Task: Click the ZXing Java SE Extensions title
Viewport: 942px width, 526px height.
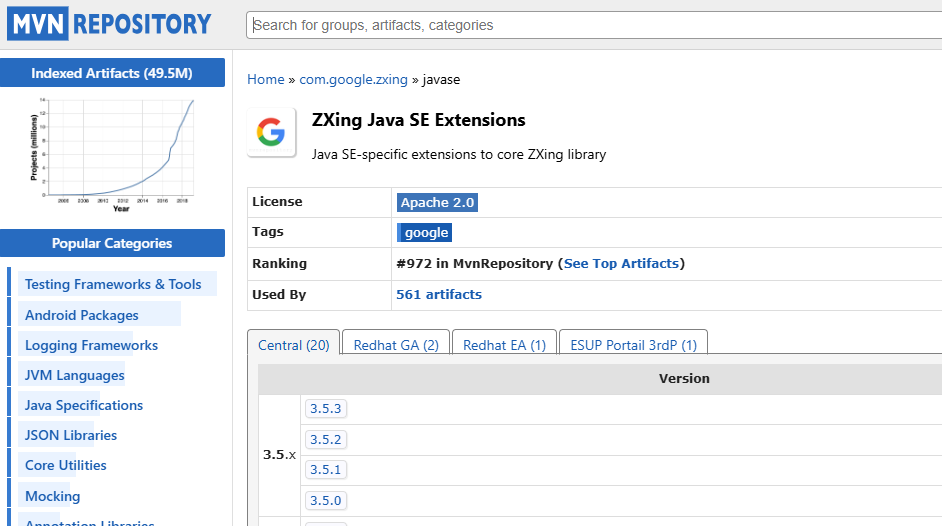Action: coord(418,120)
